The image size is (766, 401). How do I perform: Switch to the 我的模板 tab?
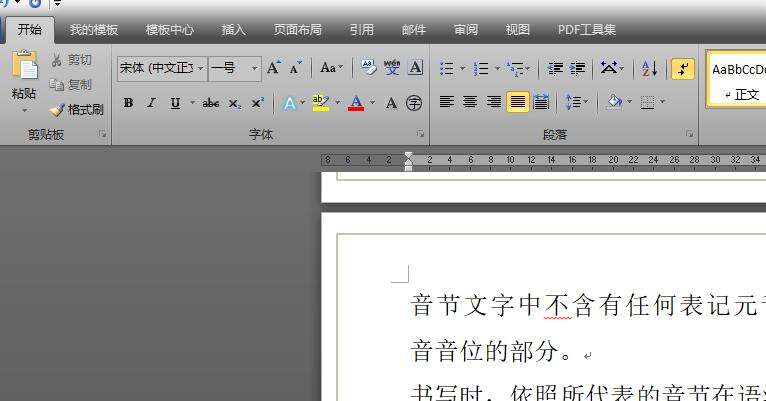94,30
